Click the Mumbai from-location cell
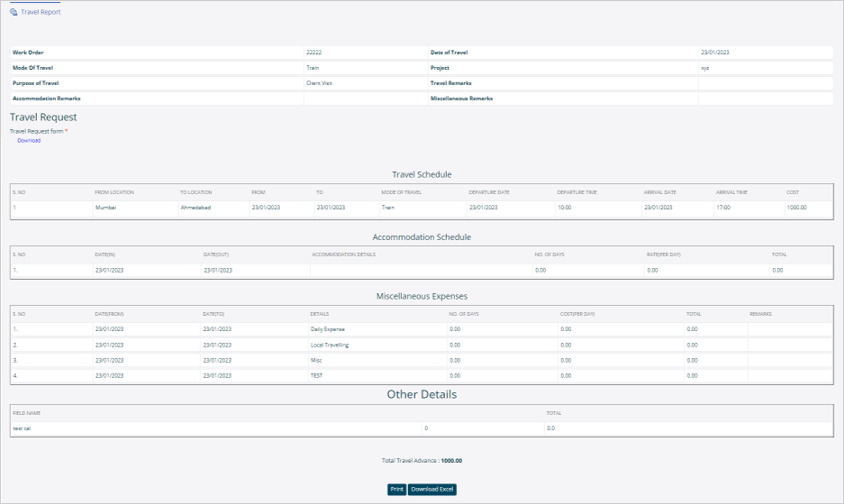The height and width of the screenshot is (504, 844). pyautogui.click(x=106, y=208)
